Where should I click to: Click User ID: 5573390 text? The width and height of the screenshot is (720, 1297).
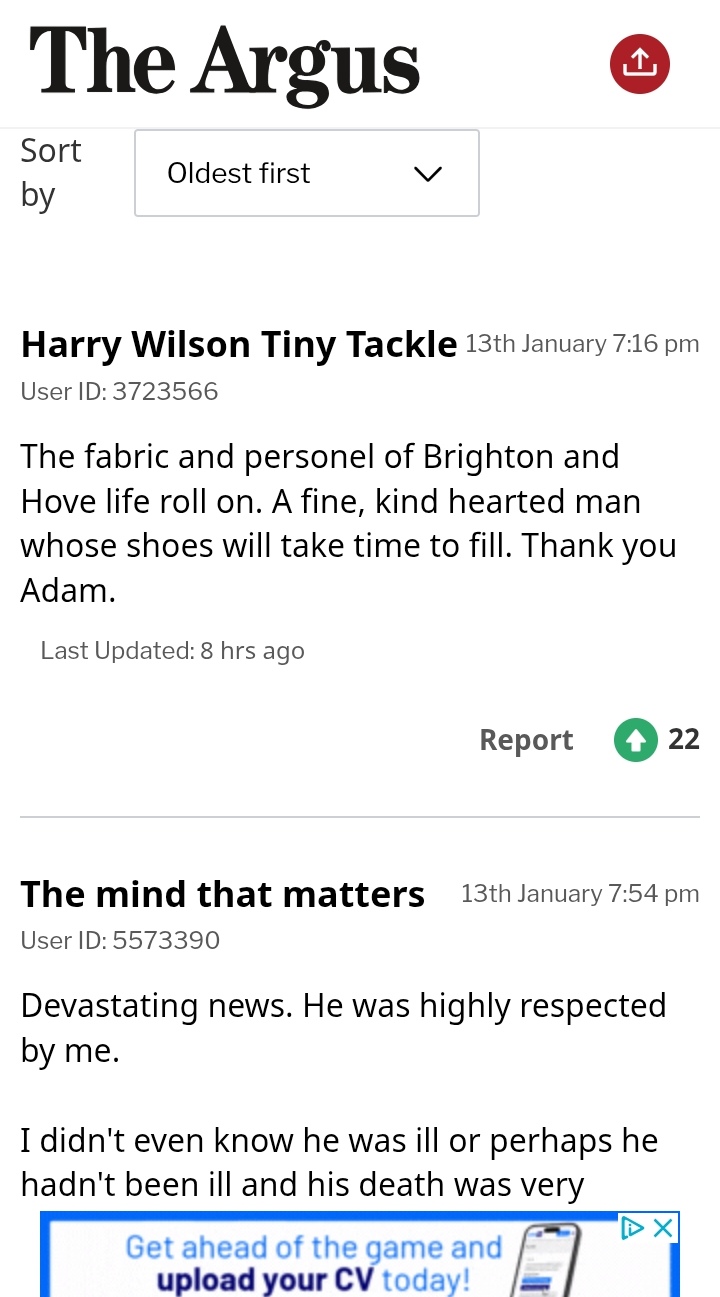pos(120,940)
